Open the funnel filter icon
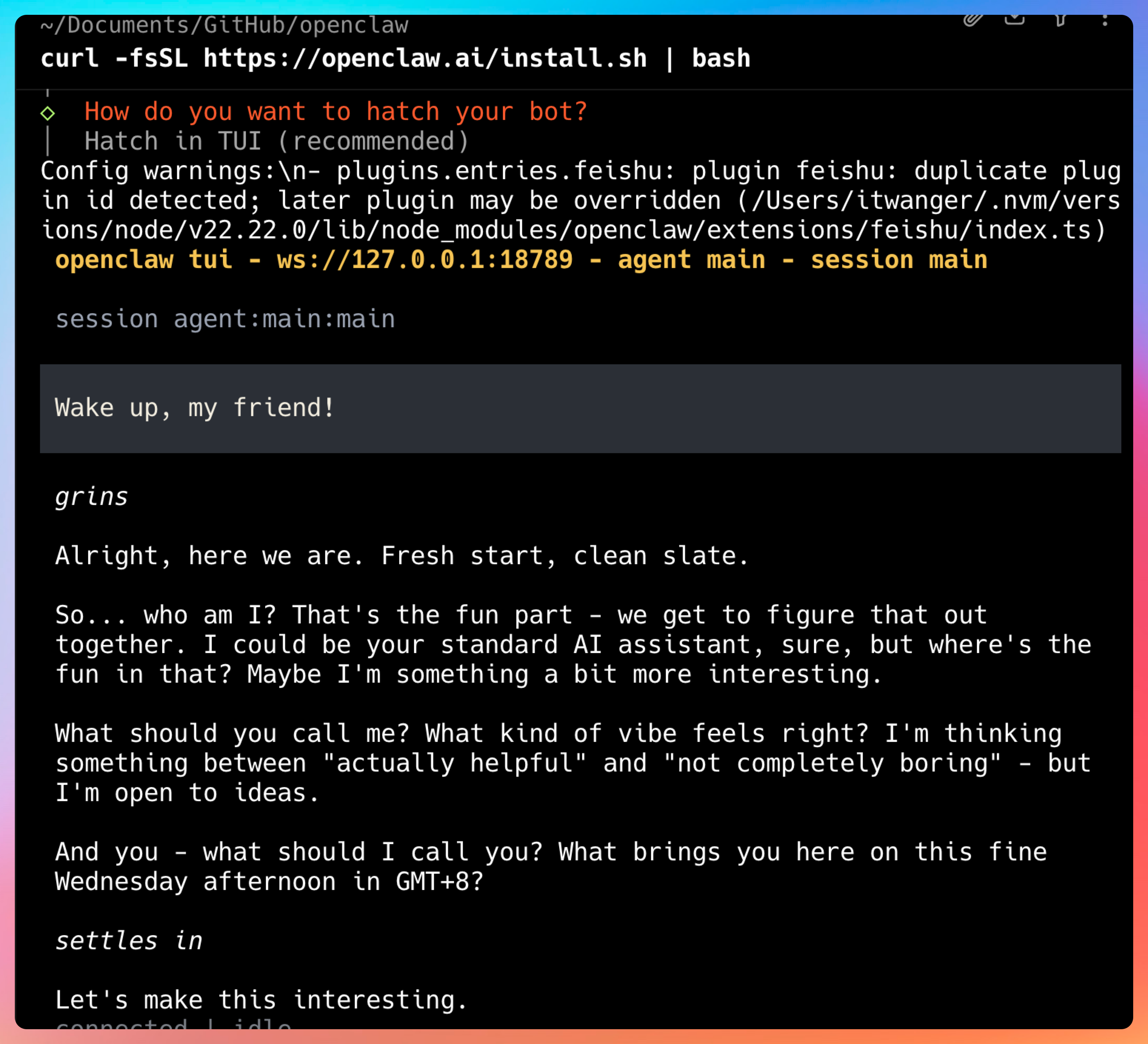This screenshot has height=1044, width=1148. 1060,20
